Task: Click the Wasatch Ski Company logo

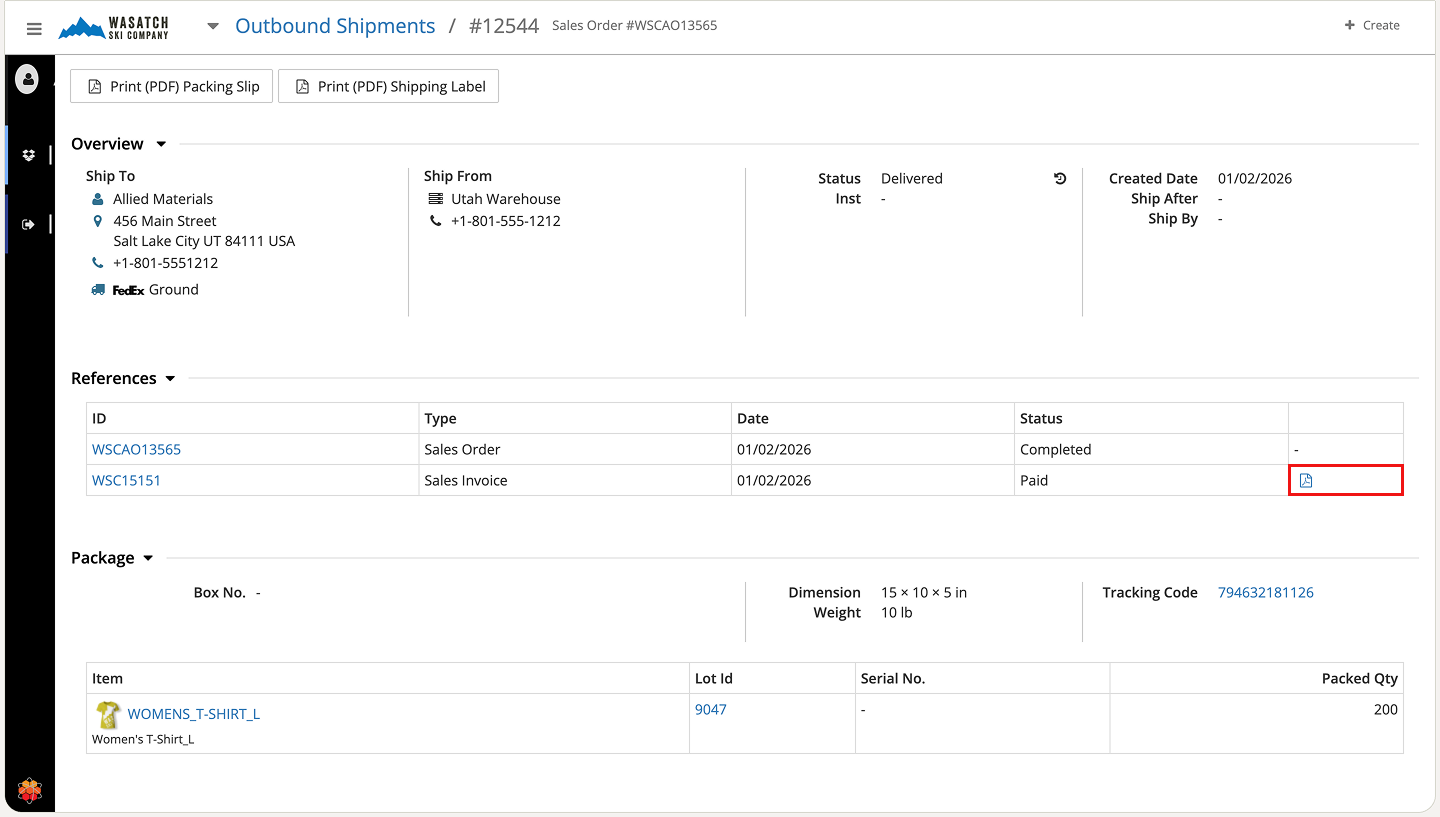Action: 114,27
